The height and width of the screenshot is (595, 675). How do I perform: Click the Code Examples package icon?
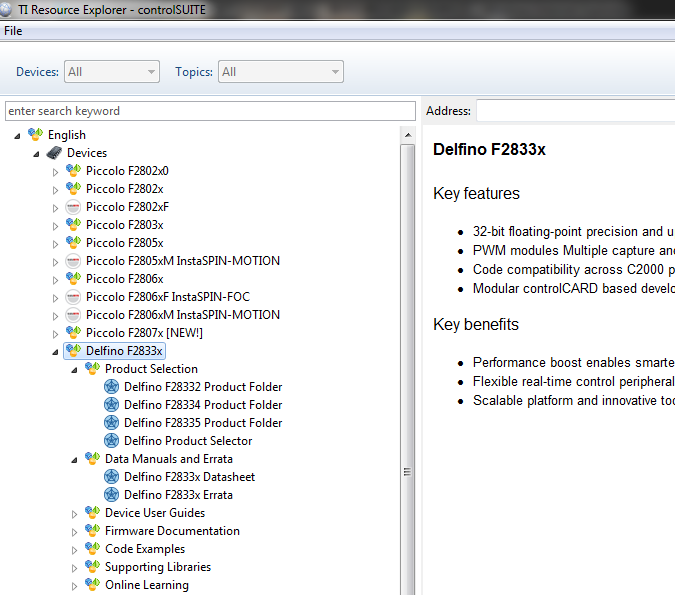click(92, 549)
